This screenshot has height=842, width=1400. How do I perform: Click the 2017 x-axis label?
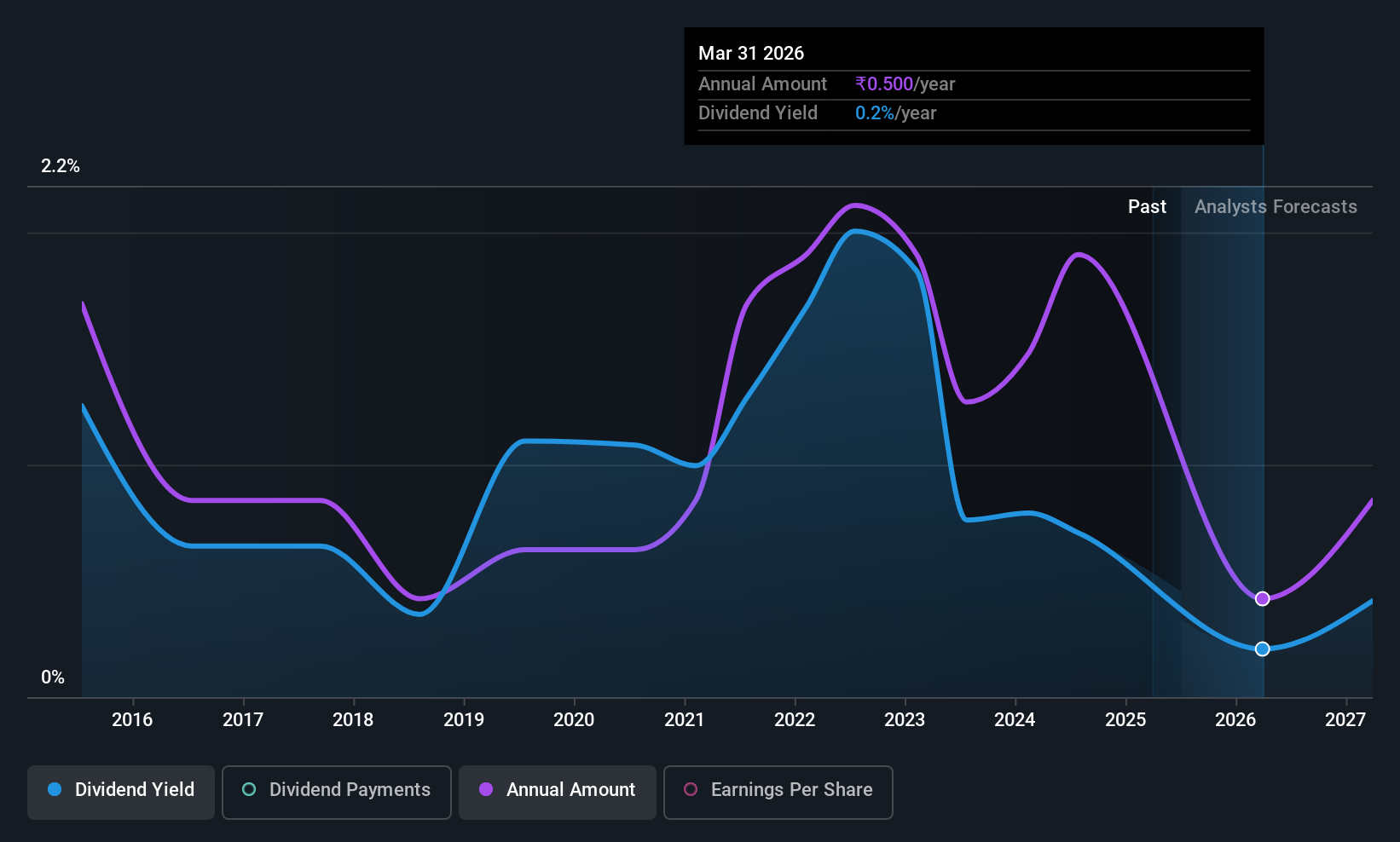pyautogui.click(x=243, y=720)
